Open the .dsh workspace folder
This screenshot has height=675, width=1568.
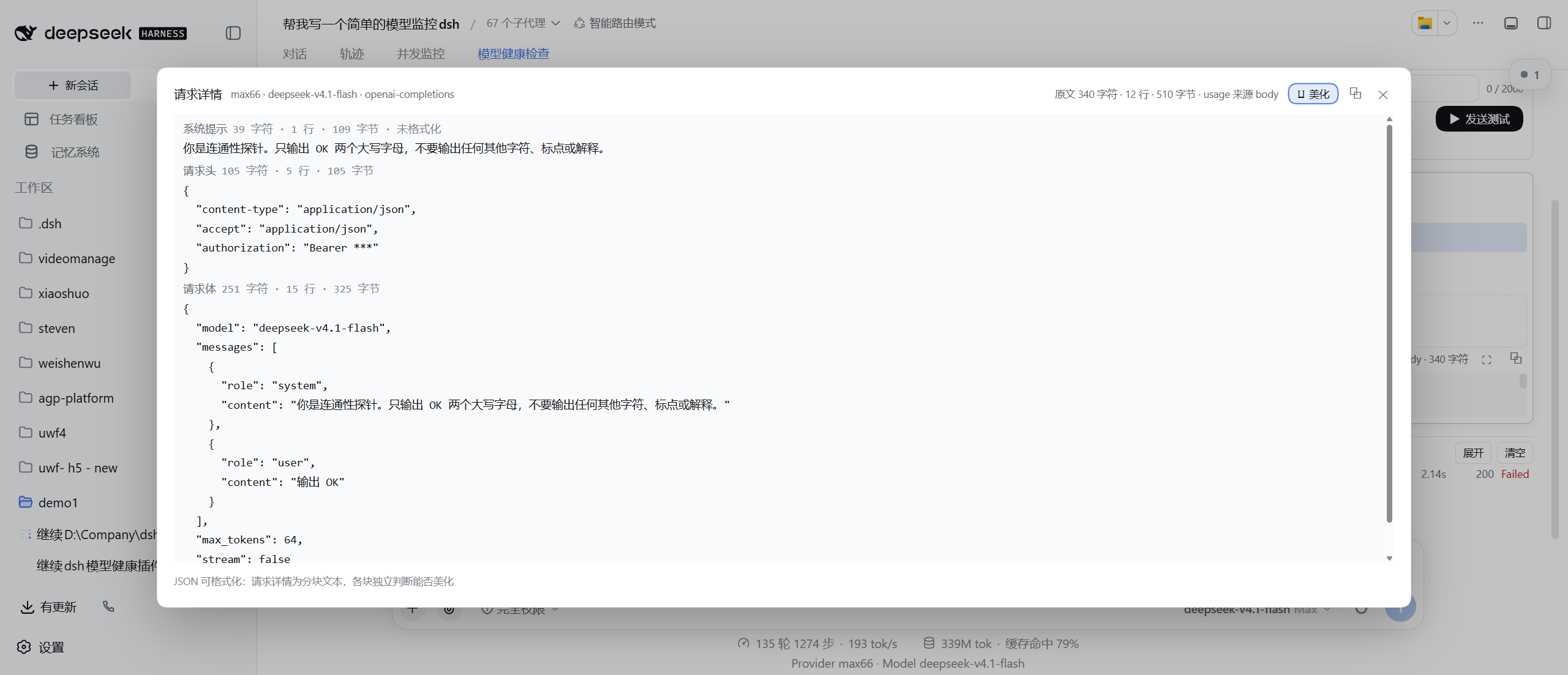click(x=40, y=223)
